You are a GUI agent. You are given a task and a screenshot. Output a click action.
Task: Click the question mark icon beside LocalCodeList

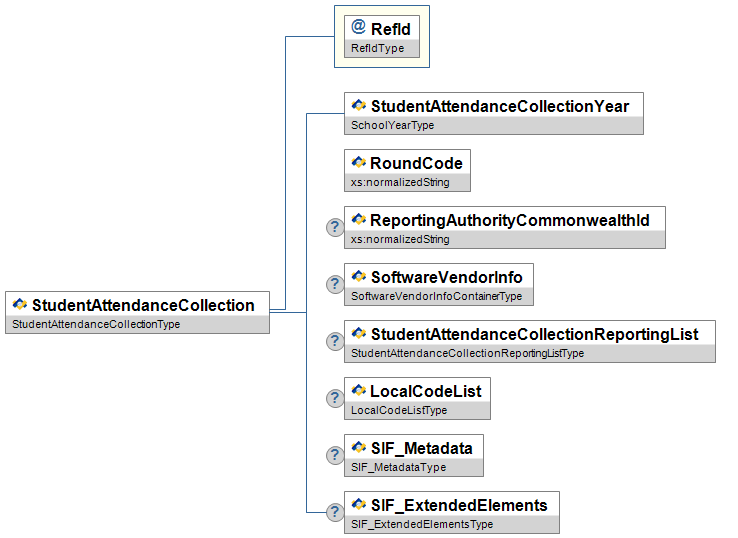pos(335,399)
